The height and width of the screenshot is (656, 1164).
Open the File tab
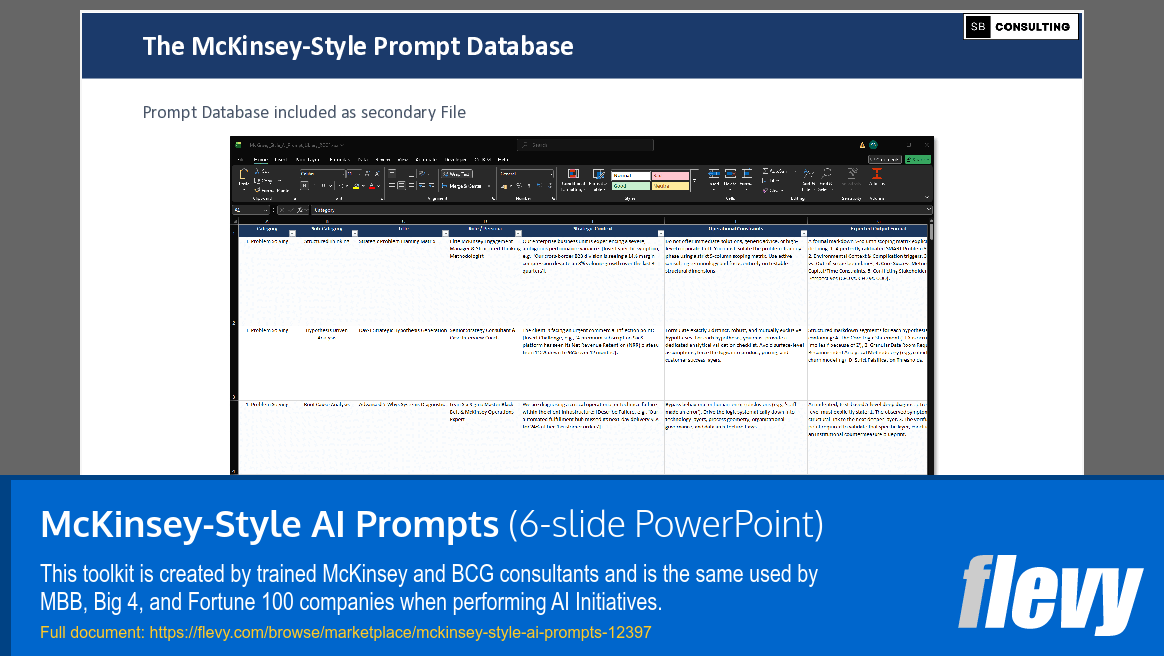pos(240,160)
